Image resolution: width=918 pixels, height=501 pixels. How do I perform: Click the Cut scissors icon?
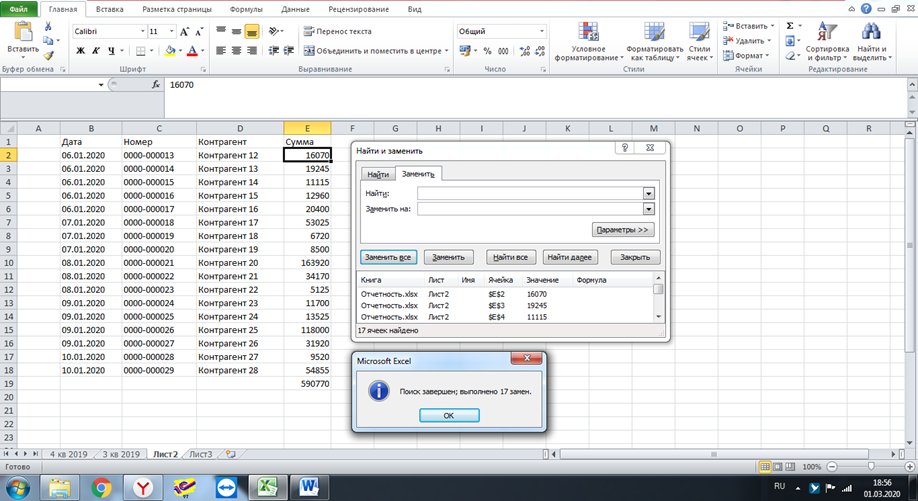pyautogui.click(x=48, y=26)
